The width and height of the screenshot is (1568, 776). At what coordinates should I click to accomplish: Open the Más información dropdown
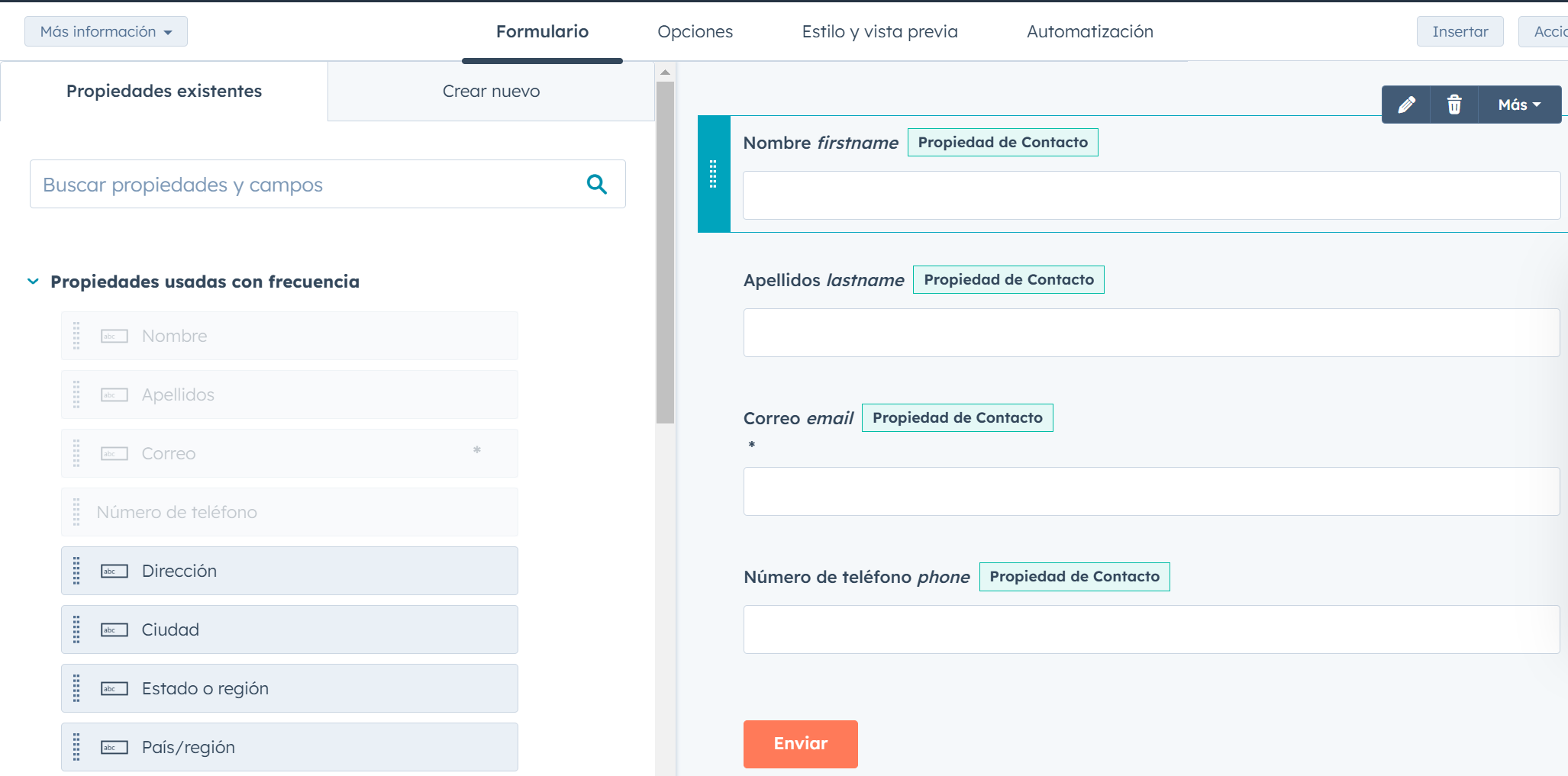click(105, 31)
